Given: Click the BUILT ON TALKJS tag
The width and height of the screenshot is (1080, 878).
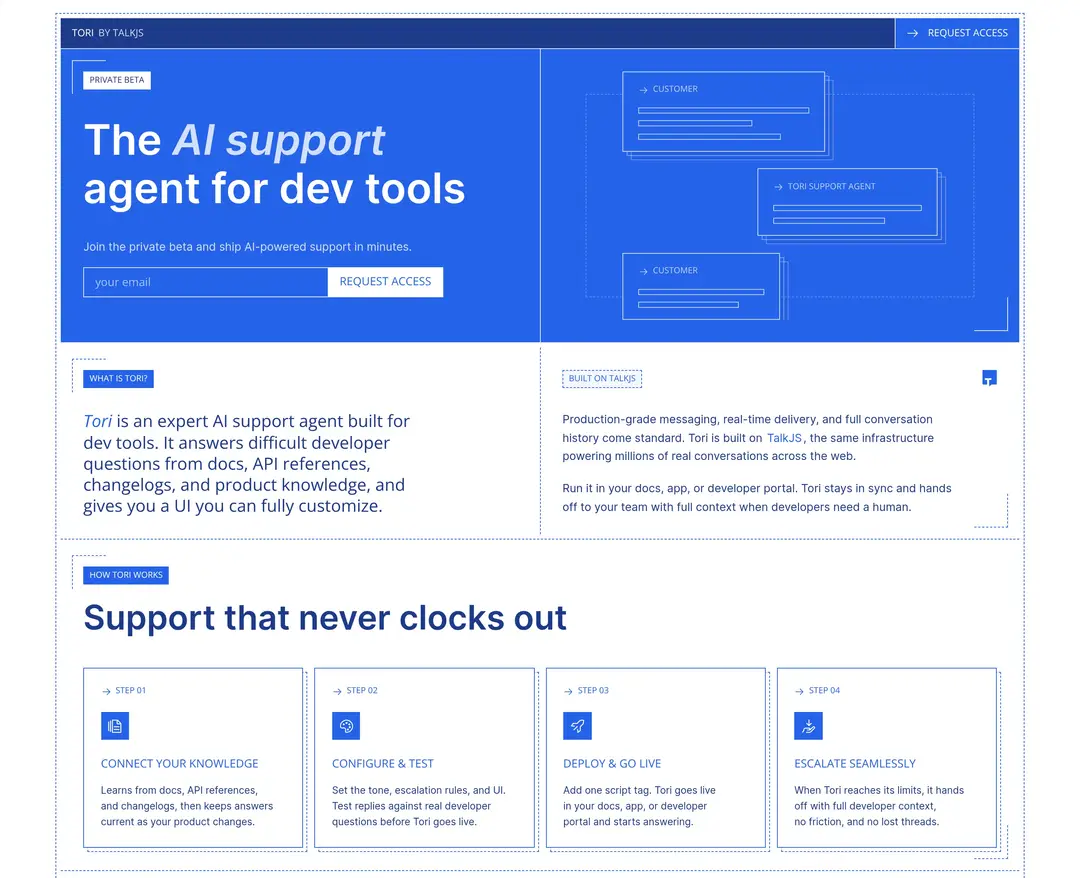Looking at the screenshot, I should tap(602, 379).
